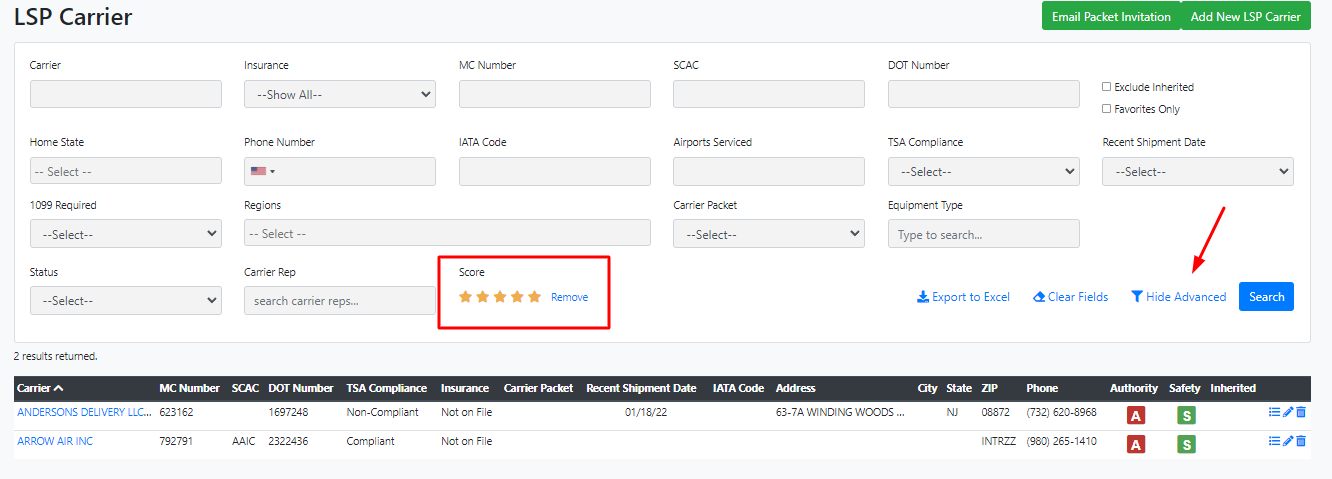The height and width of the screenshot is (479, 1332).
Task: Click the DOT number 2322436
Action: 288,441
